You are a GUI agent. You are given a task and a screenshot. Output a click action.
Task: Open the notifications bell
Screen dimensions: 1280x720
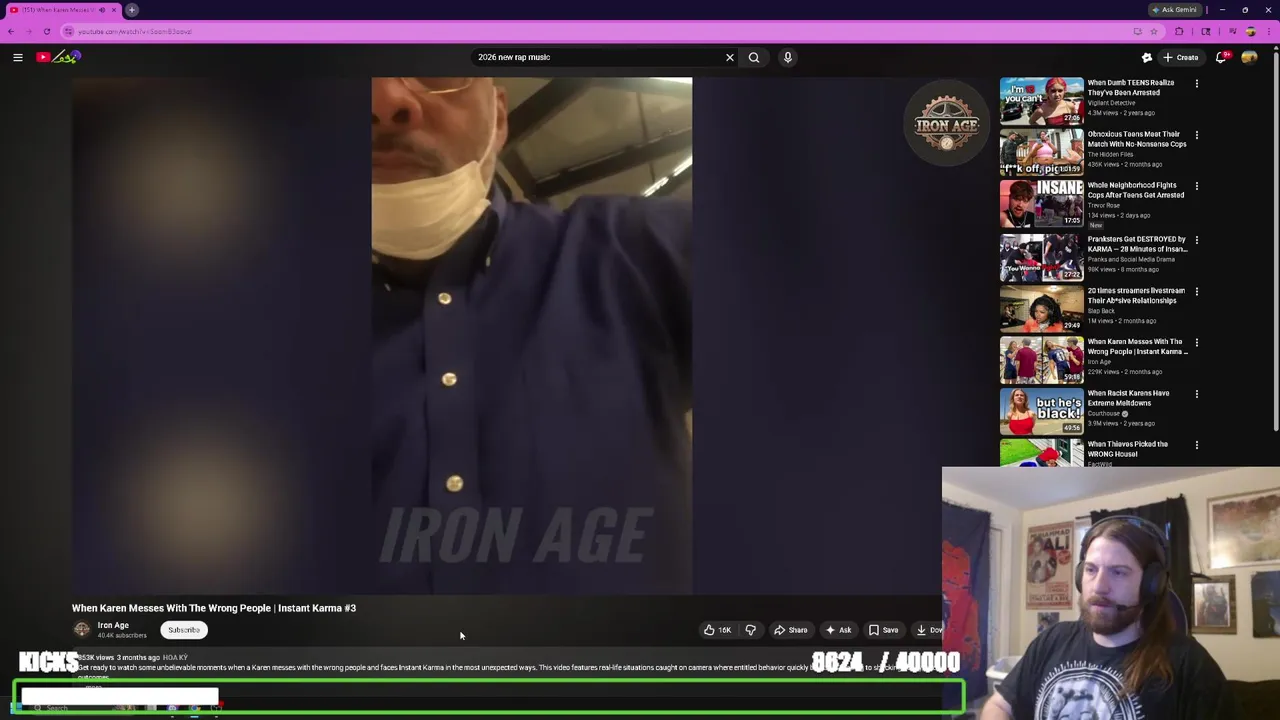[1221, 57]
